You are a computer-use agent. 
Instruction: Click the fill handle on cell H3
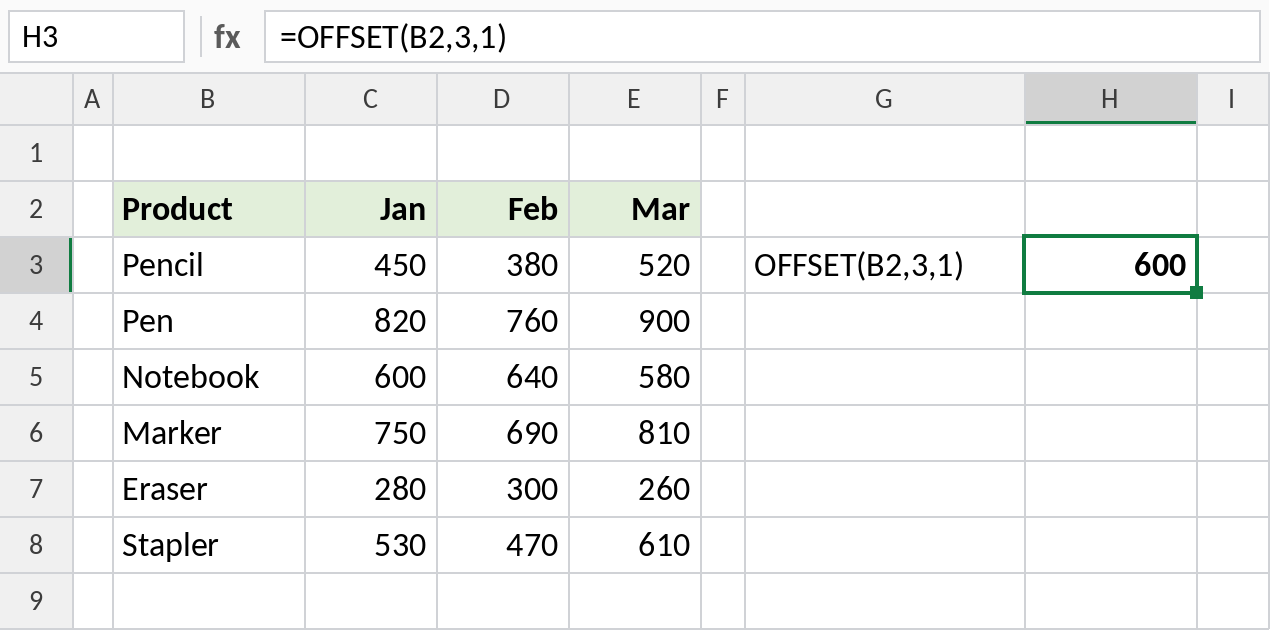(x=1197, y=293)
